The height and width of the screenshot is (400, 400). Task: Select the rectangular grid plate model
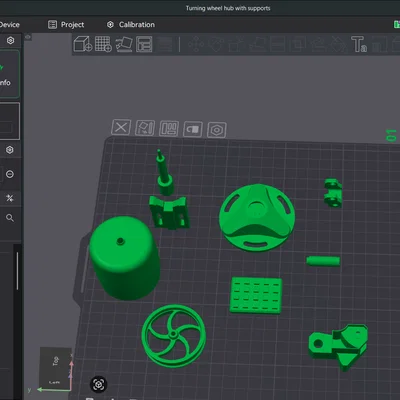click(256, 295)
